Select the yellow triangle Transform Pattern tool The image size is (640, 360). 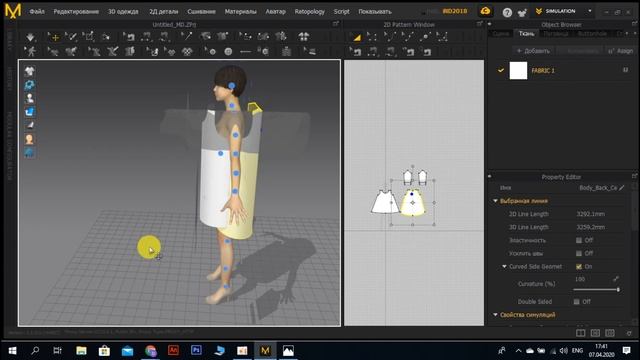[x=357, y=37]
